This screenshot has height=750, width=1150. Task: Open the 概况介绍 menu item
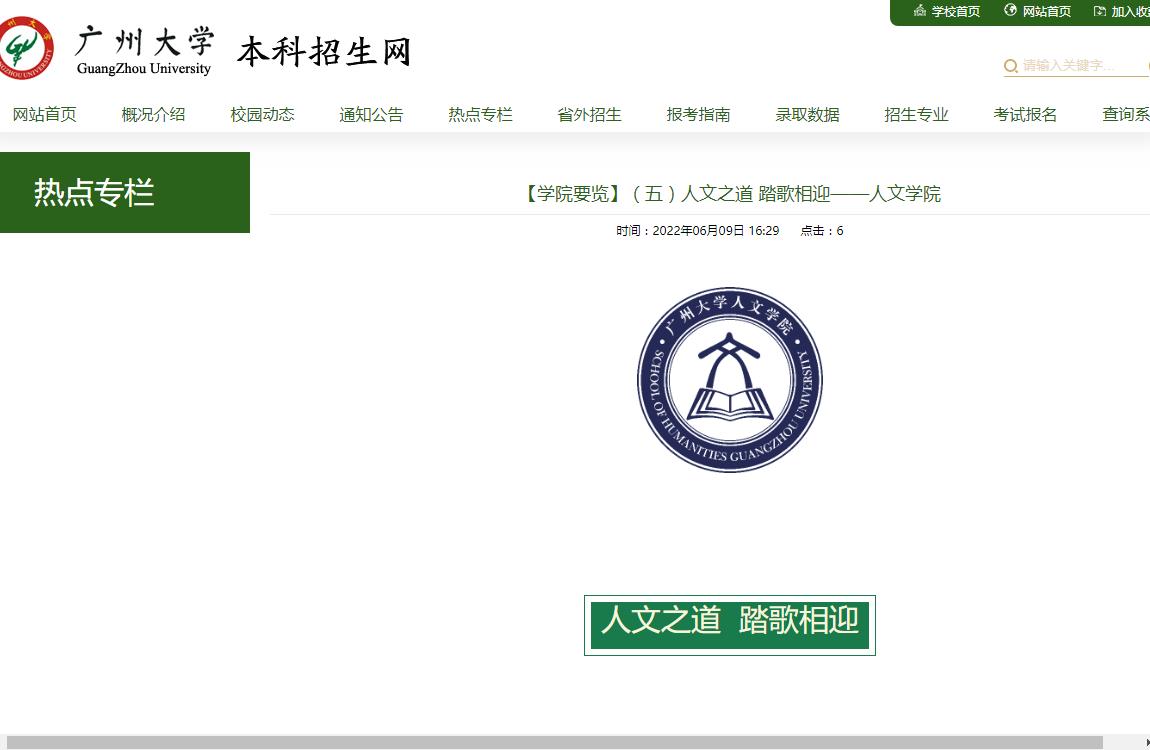click(153, 114)
